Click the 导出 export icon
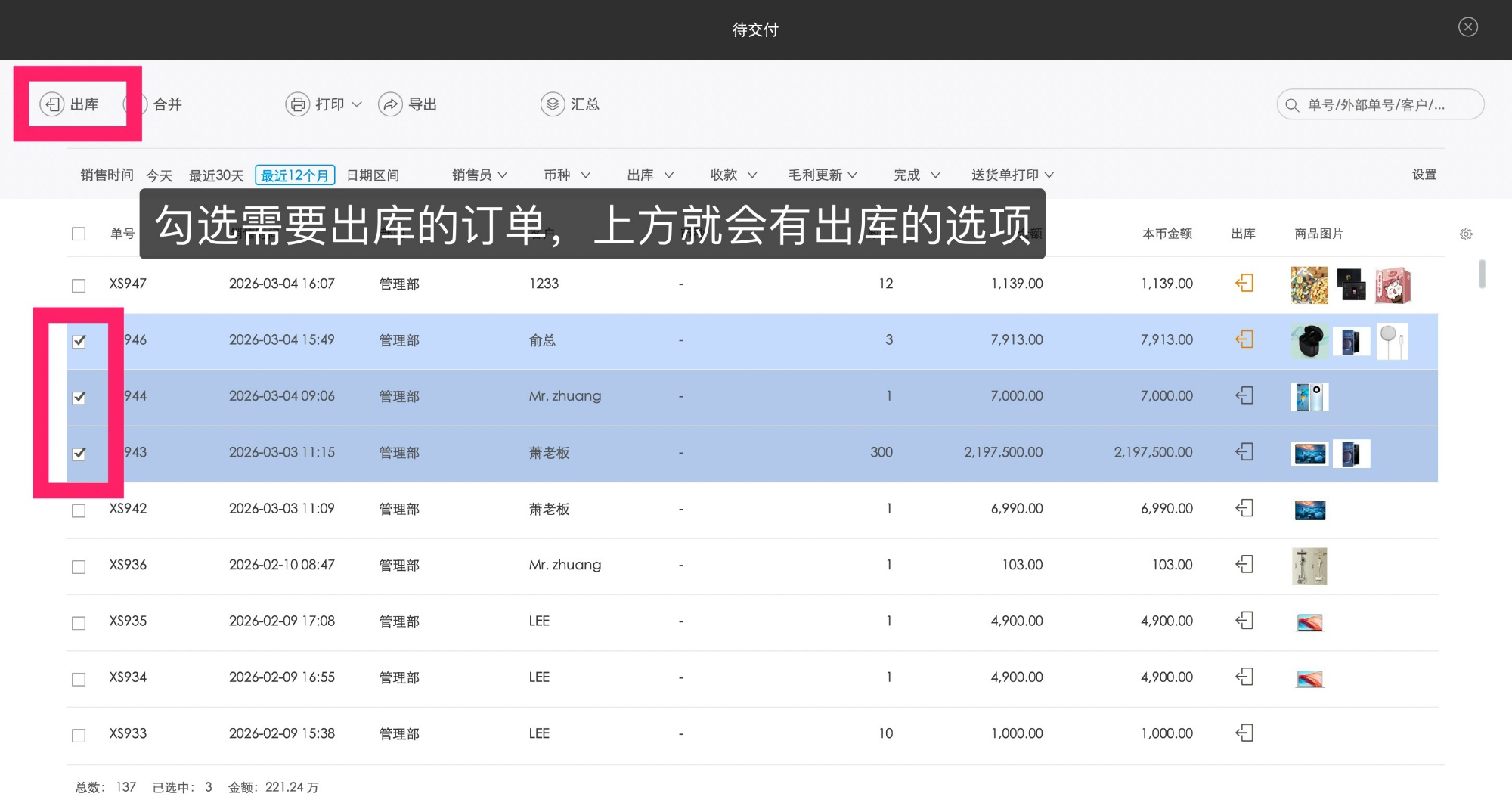This screenshot has height=809, width=1512. (390, 104)
